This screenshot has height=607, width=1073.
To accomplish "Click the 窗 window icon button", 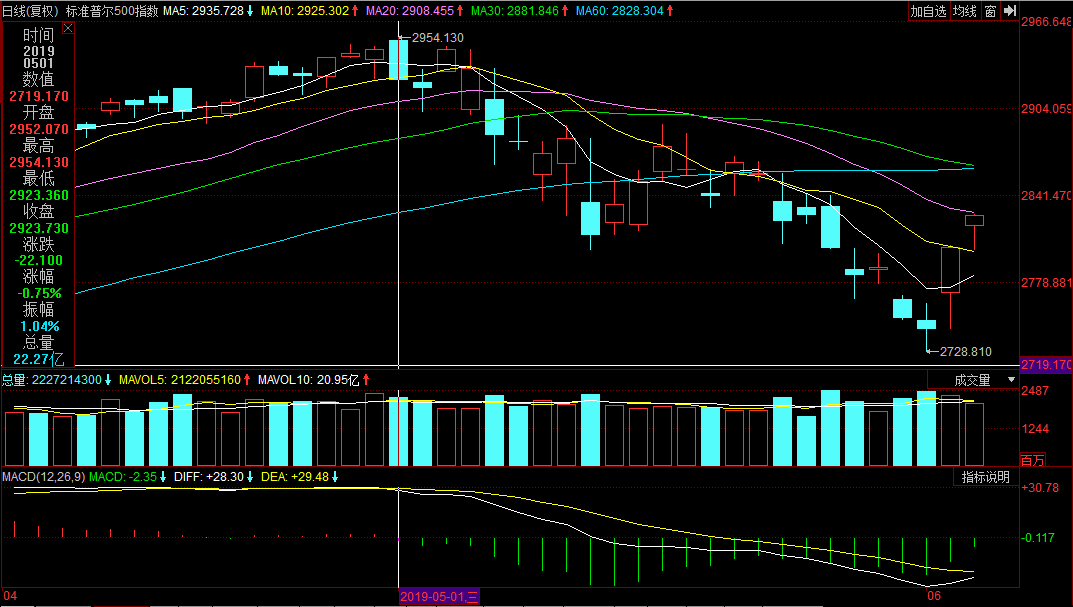I will pyautogui.click(x=989, y=11).
